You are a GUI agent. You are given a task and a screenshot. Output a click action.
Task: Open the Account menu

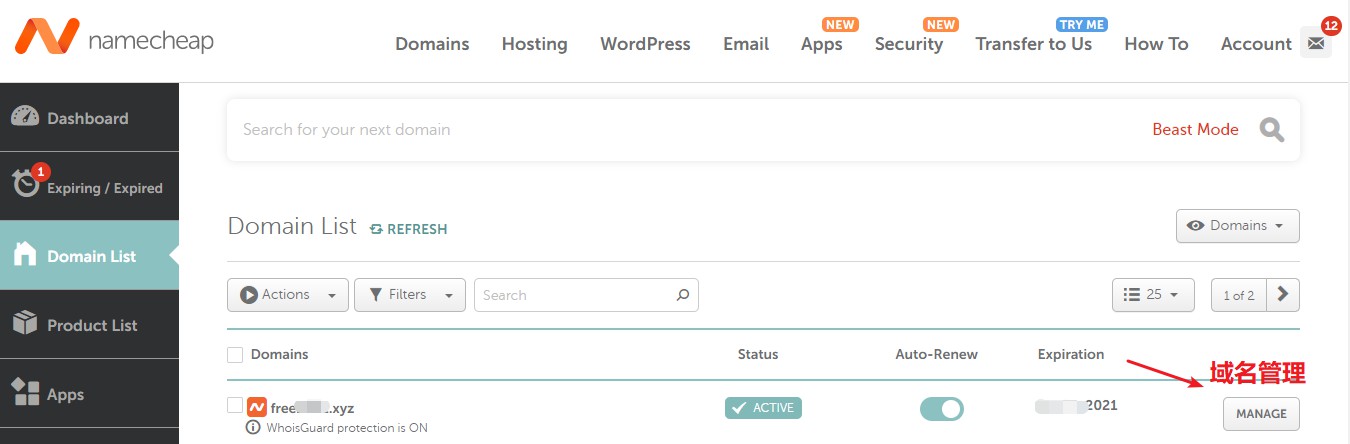(1256, 44)
